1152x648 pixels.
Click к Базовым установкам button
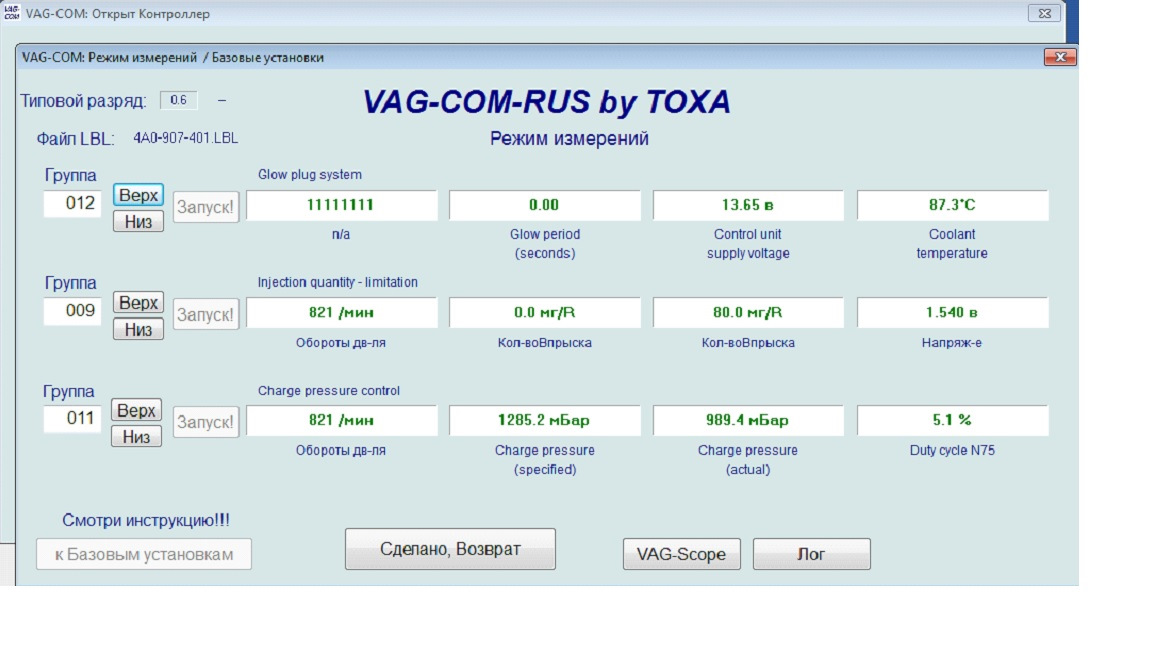click(144, 554)
